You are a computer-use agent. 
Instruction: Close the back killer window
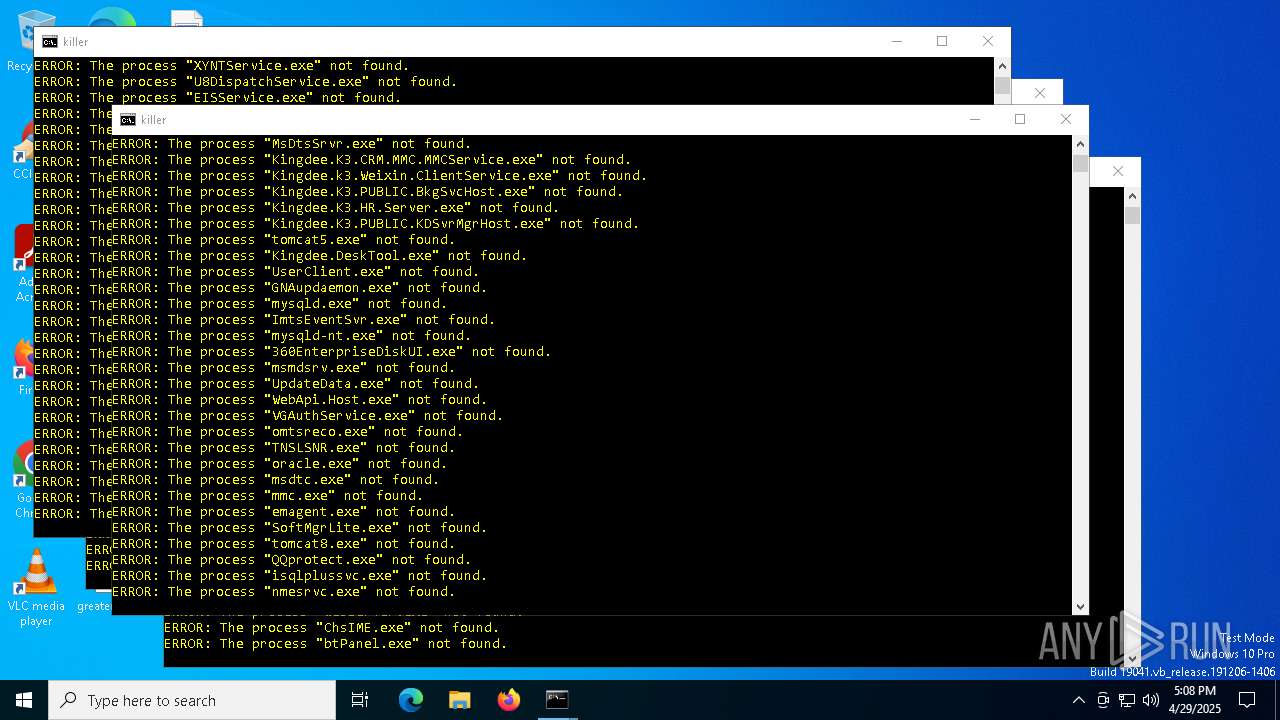(988, 41)
